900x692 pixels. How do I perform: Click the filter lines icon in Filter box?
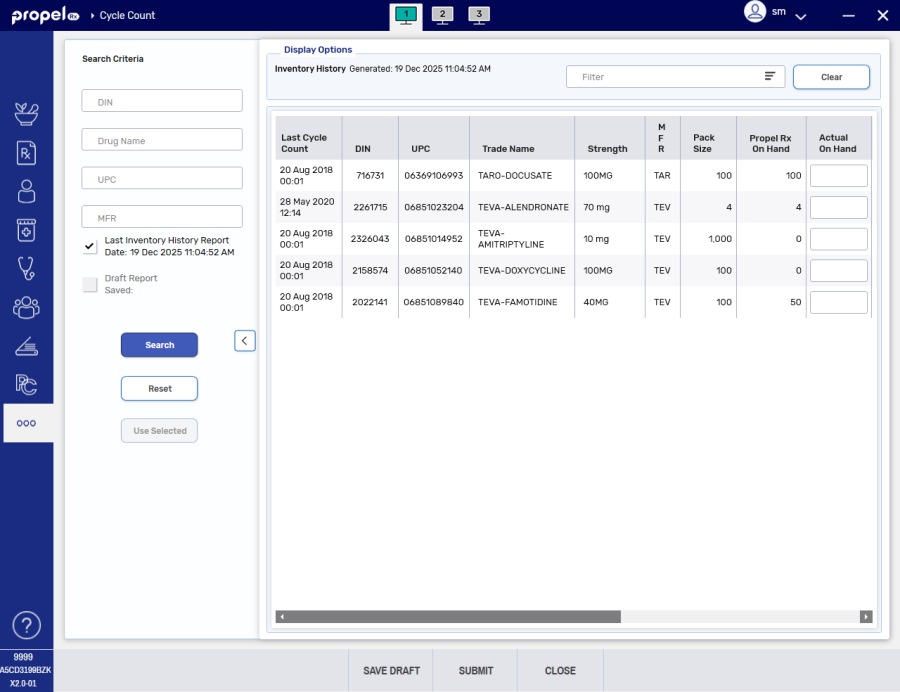[x=770, y=77]
